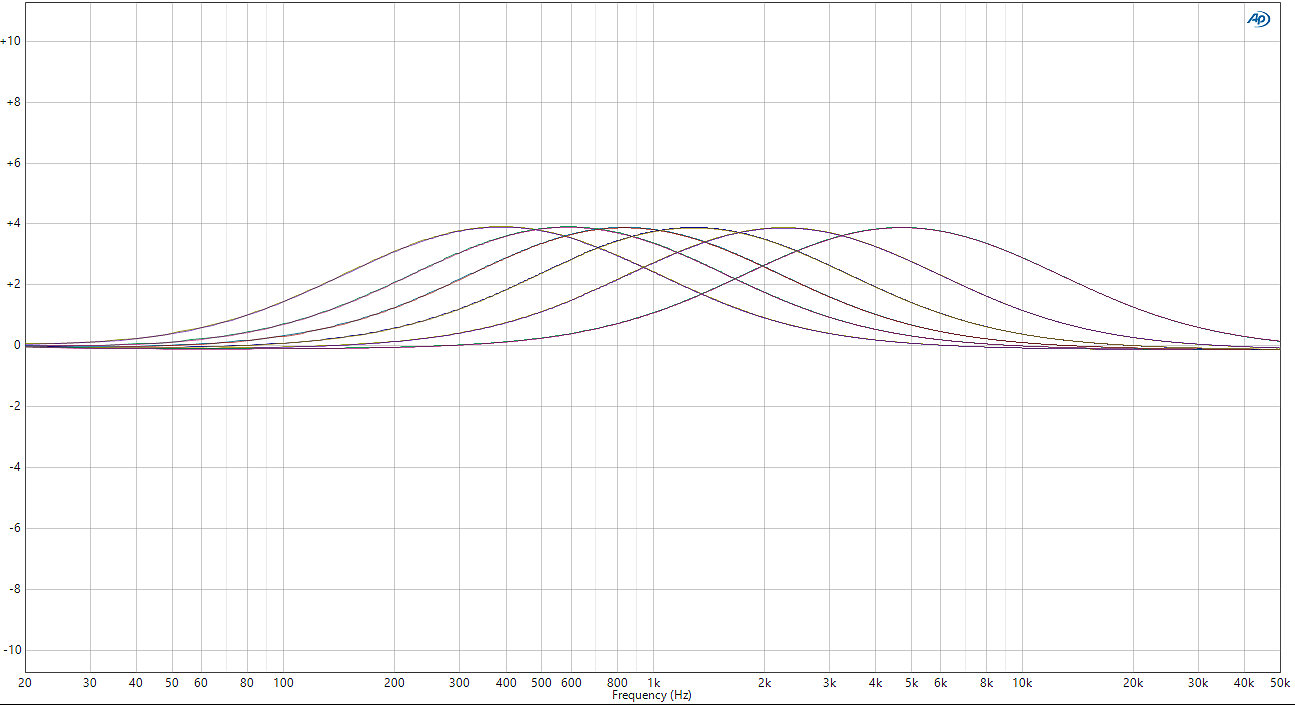
Task: Click the '+4' level axis label
Action: click(14, 224)
